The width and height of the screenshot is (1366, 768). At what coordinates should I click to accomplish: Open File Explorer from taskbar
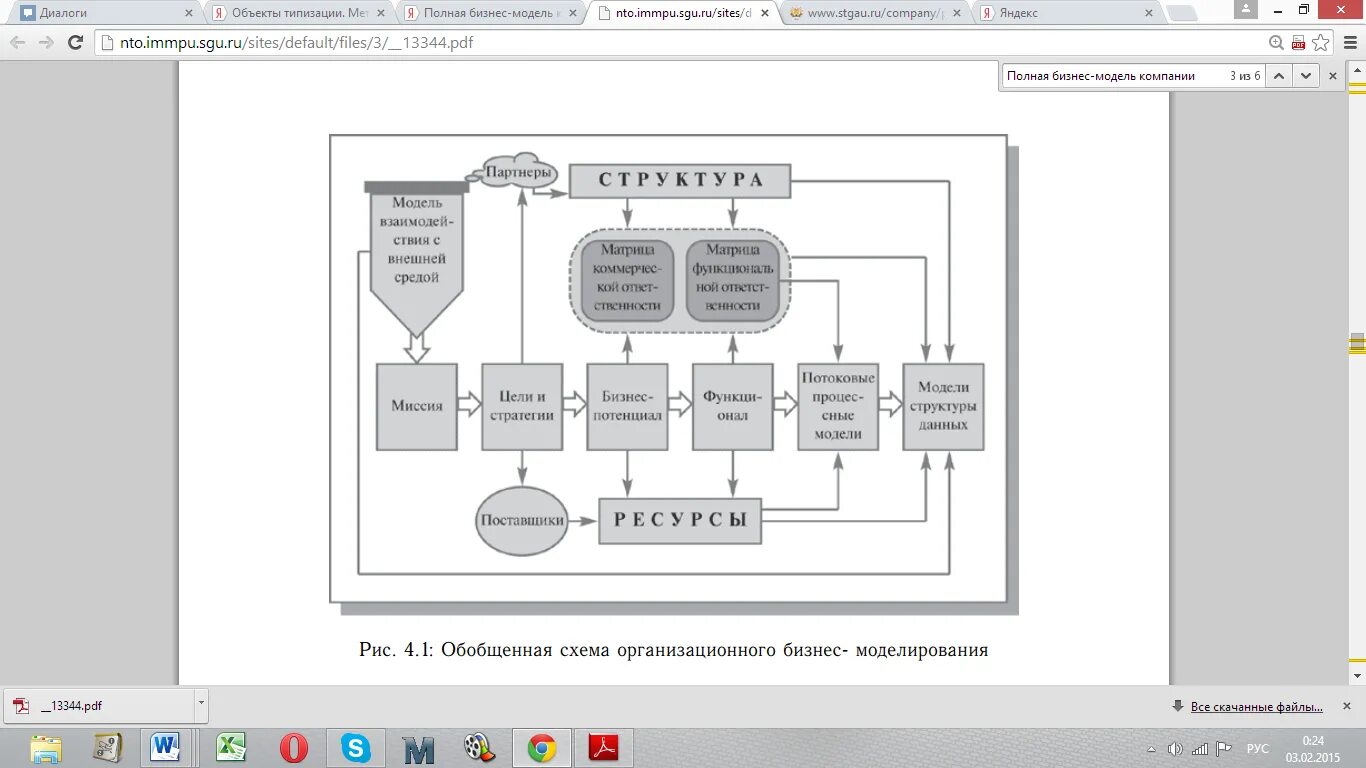pyautogui.click(x=46, y=747)
